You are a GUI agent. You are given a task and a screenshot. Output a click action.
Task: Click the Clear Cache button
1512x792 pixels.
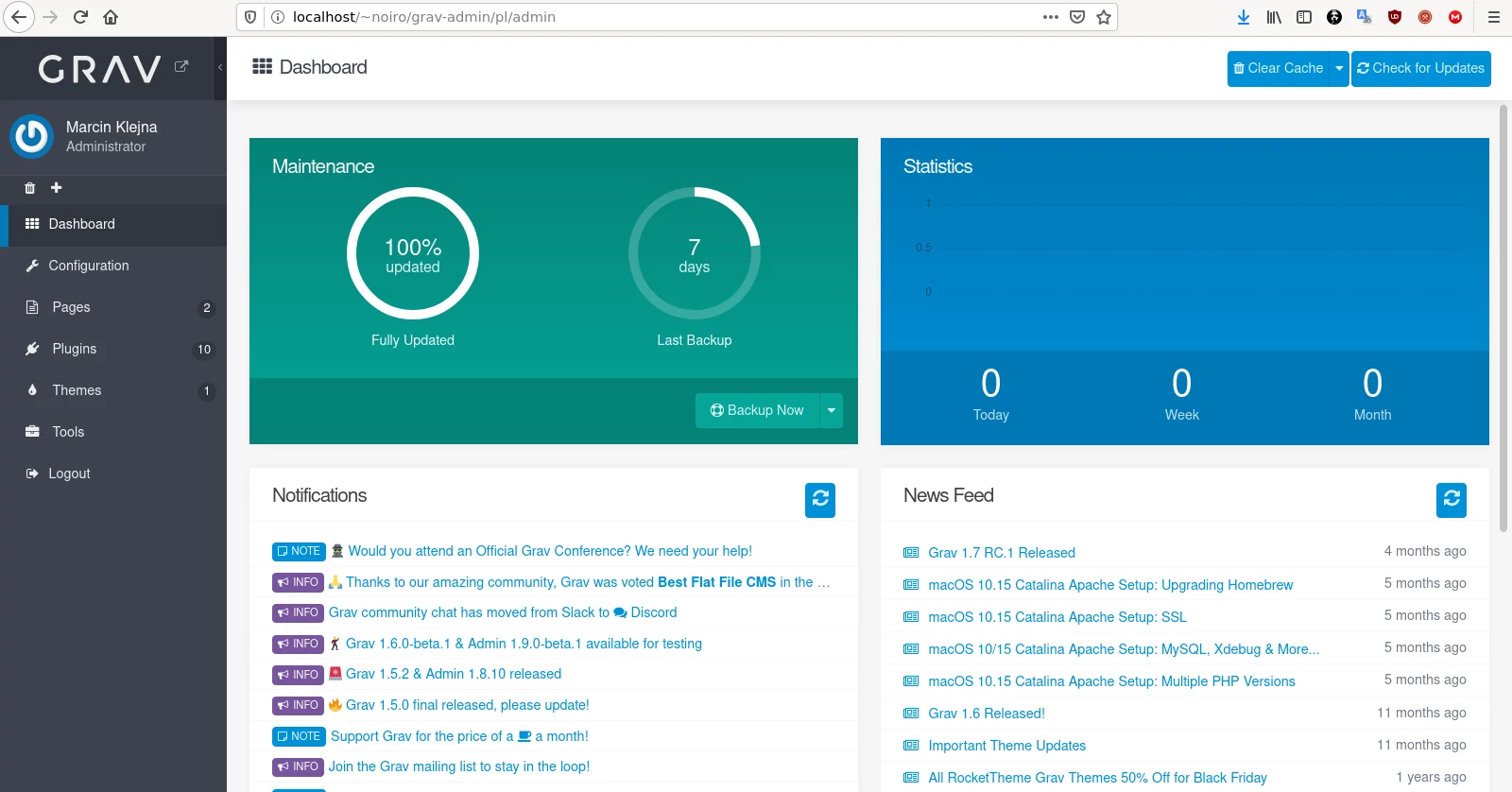click(1278, 68)
